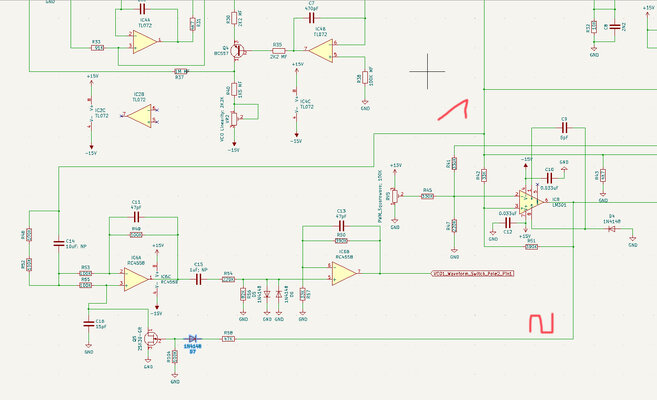Select resistor R58 symbol
This screenshot has height=400, width=657.
(228, 338)
